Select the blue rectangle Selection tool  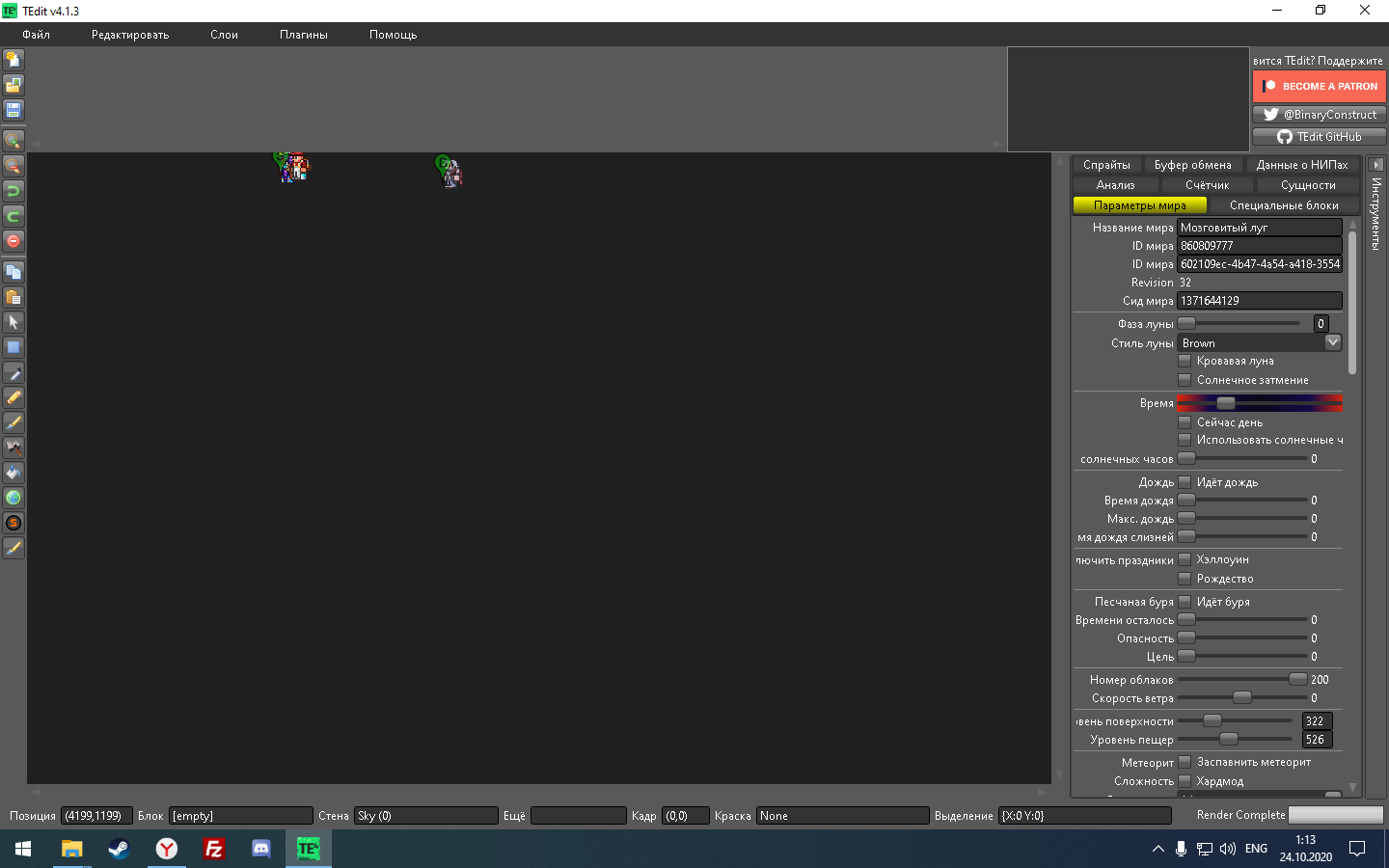point(14,347)
